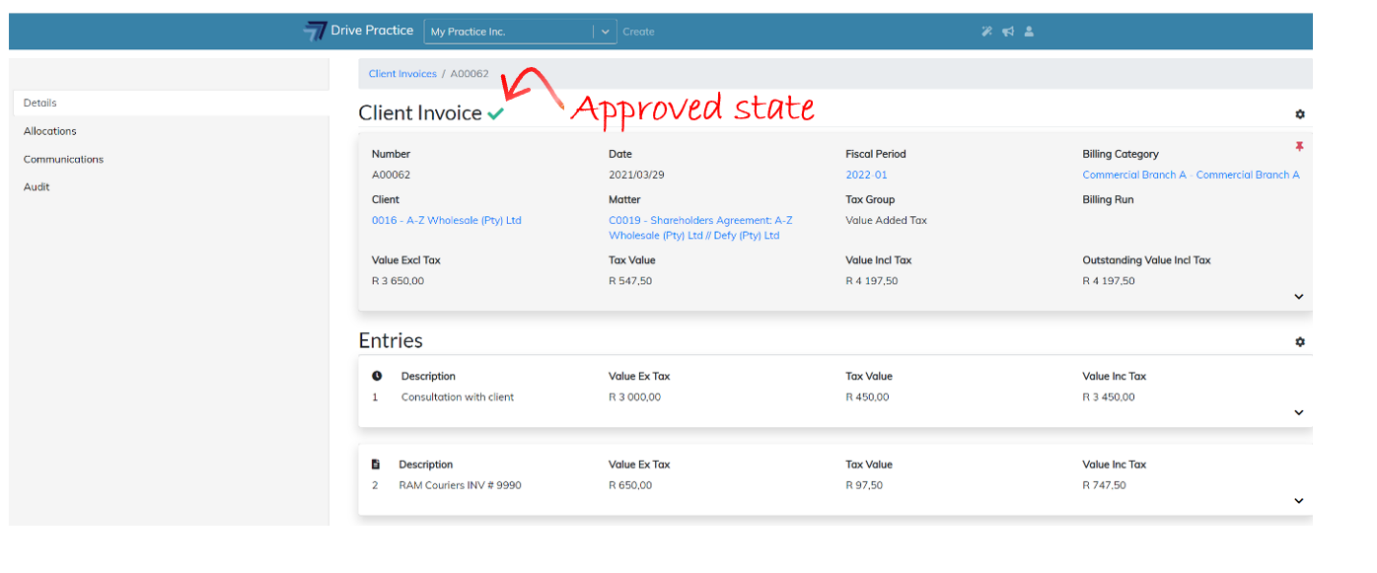Go to Client Invoices breadcrumb link

click(x=402, y=74)
